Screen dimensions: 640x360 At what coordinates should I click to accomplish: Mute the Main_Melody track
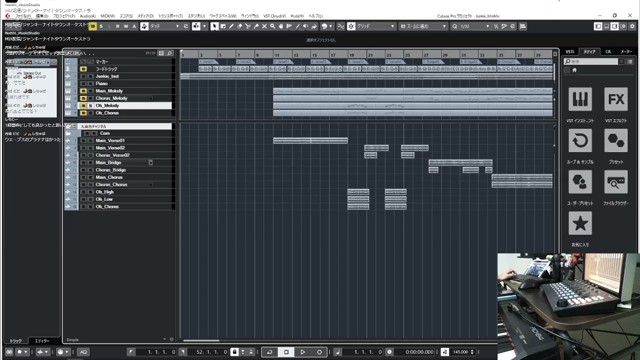[84, 91]
